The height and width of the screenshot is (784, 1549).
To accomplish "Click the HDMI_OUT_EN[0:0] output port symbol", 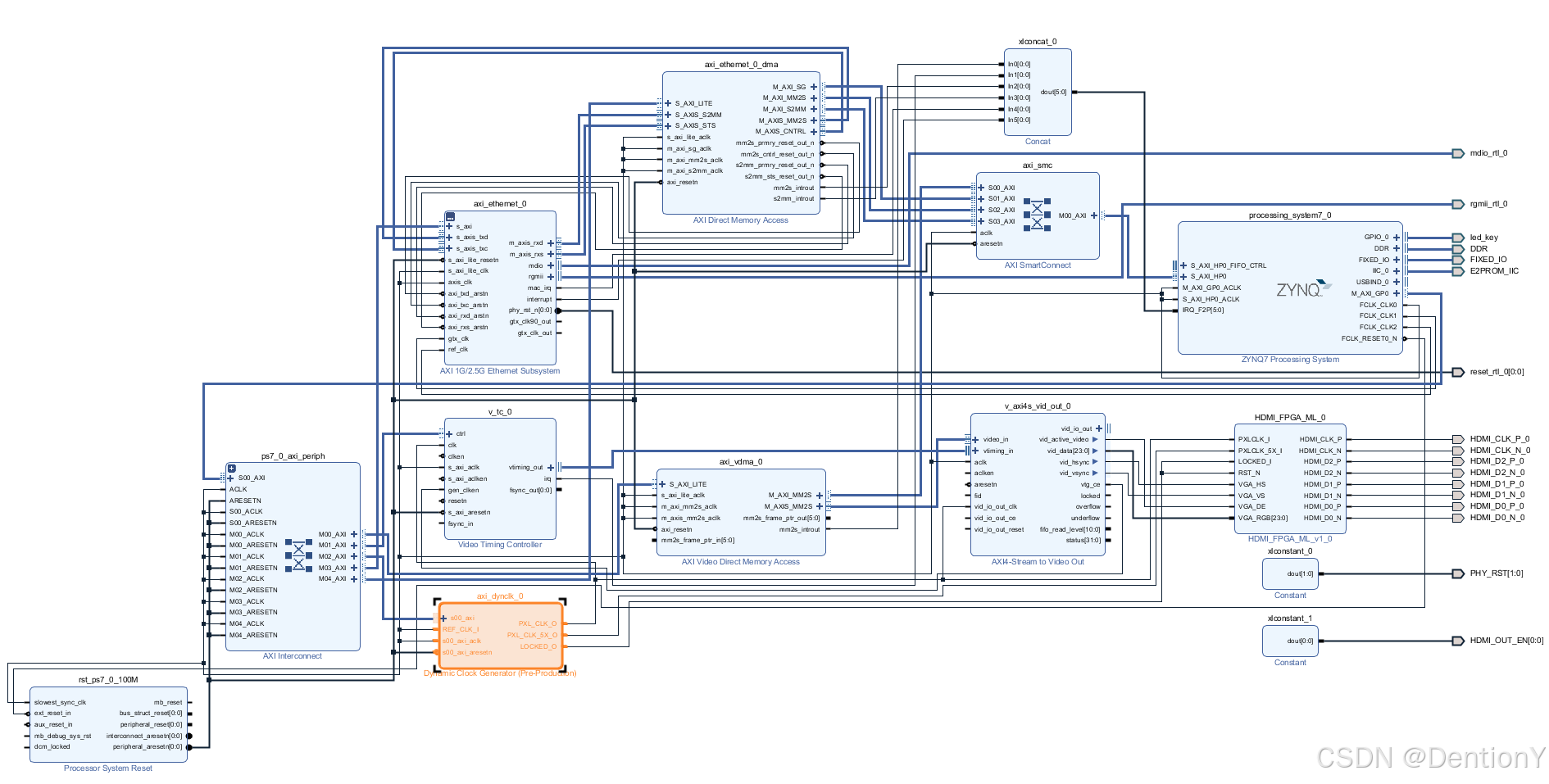I will (x=1457, y=641).
